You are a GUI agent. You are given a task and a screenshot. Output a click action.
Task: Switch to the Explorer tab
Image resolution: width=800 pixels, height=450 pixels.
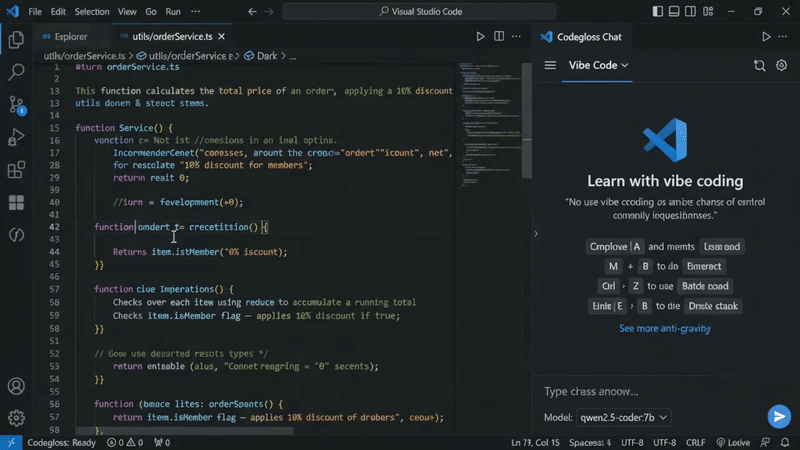[x=72, y=37]
